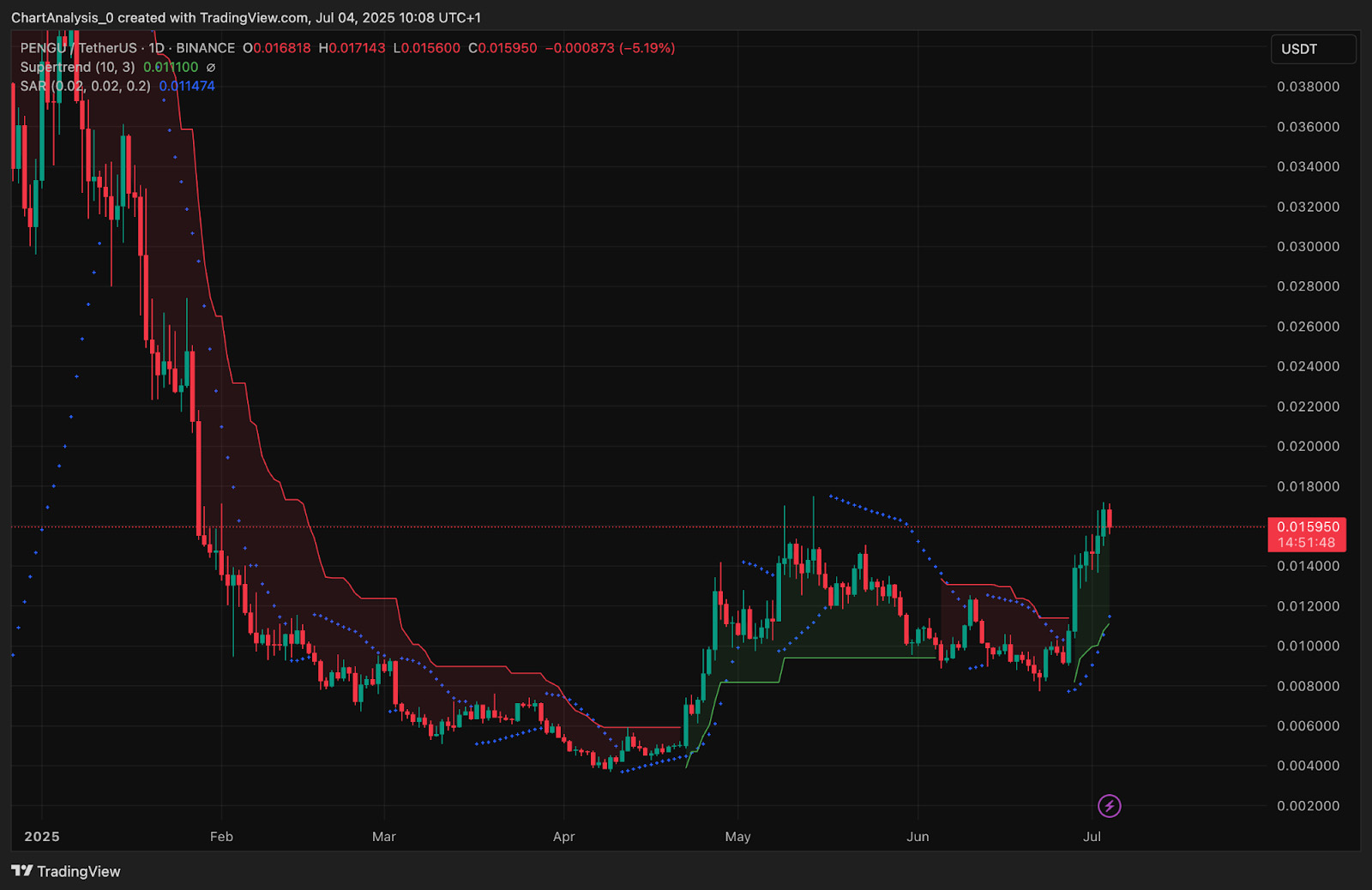
Task: Click the countdown timer 14:51:48
Action: pos(1307,543)
